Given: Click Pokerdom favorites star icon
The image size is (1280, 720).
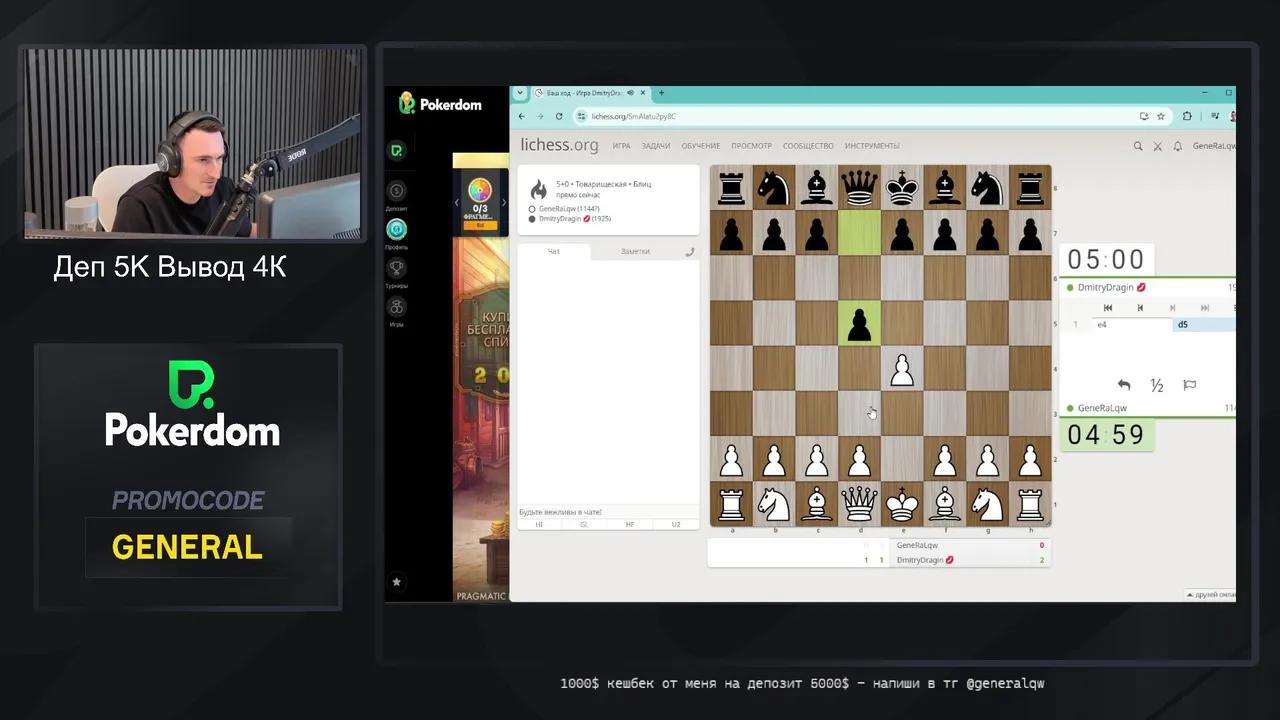Looking at the screenshot, I should 397,581.
